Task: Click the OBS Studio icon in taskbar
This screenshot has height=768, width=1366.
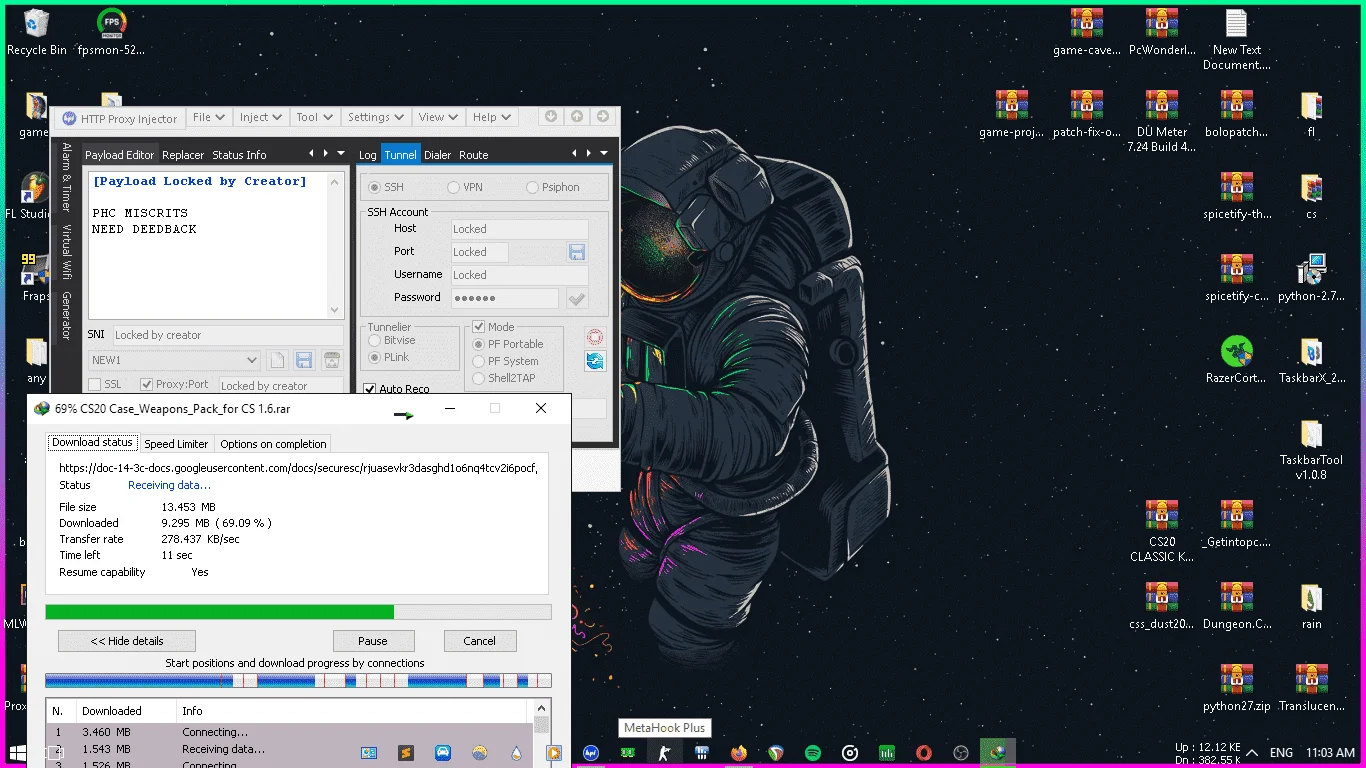Action: pos(961,753)
